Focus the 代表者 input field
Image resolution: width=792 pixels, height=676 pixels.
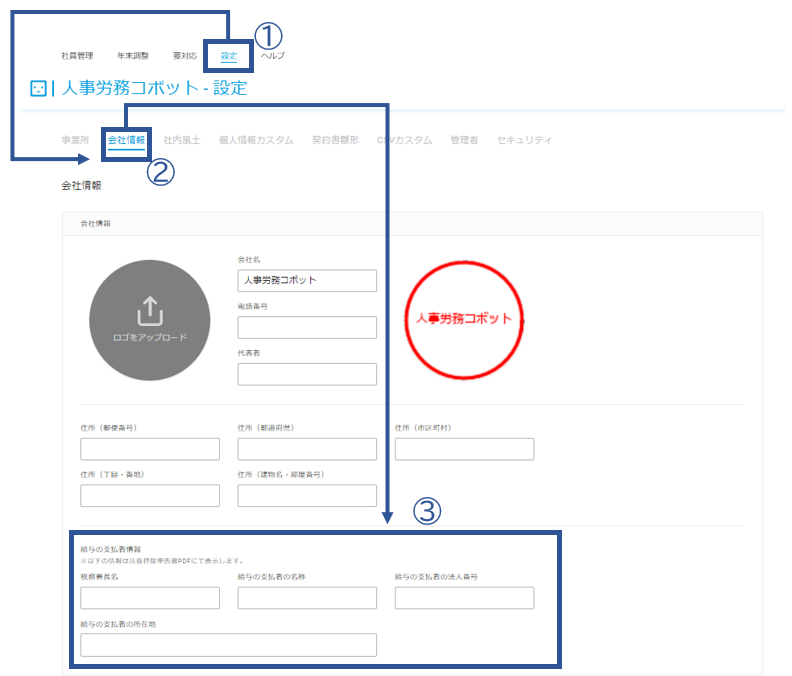click(307, 374)
